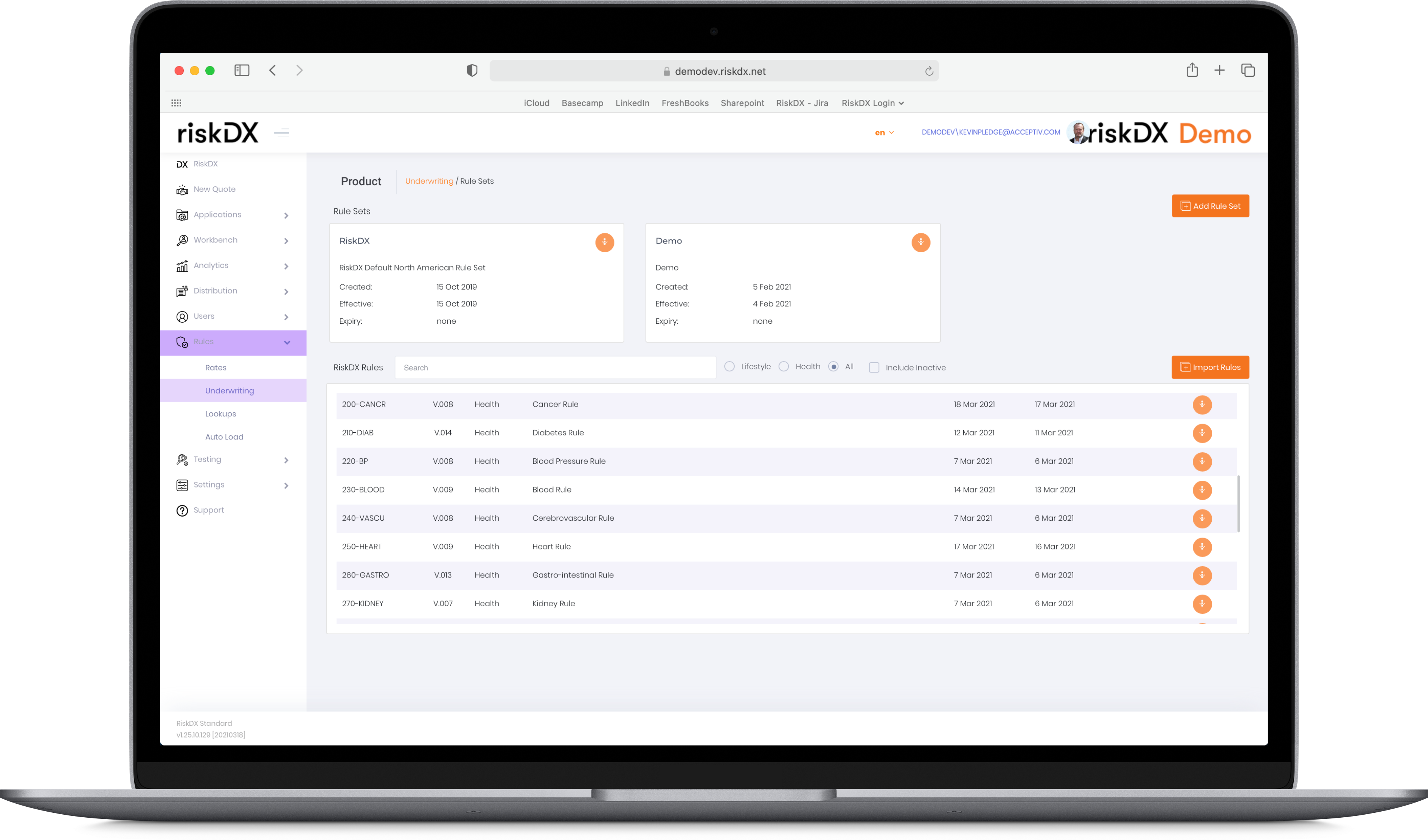Click the privacy shield icon beside the address bar
This screenshot has width=1428, height=840.
click(x=472, y=71)
